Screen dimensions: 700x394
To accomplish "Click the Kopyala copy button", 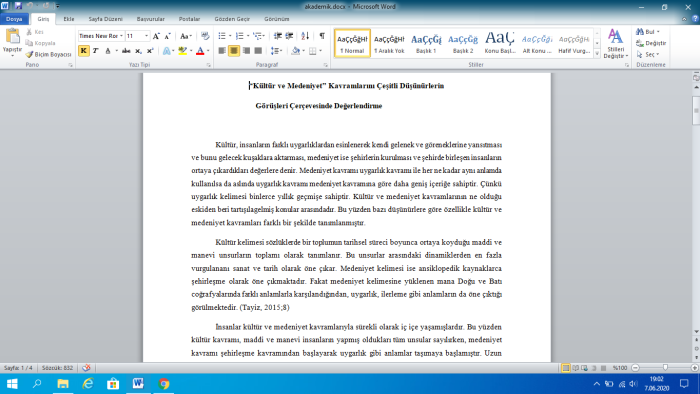I will (x=41, y=43).
